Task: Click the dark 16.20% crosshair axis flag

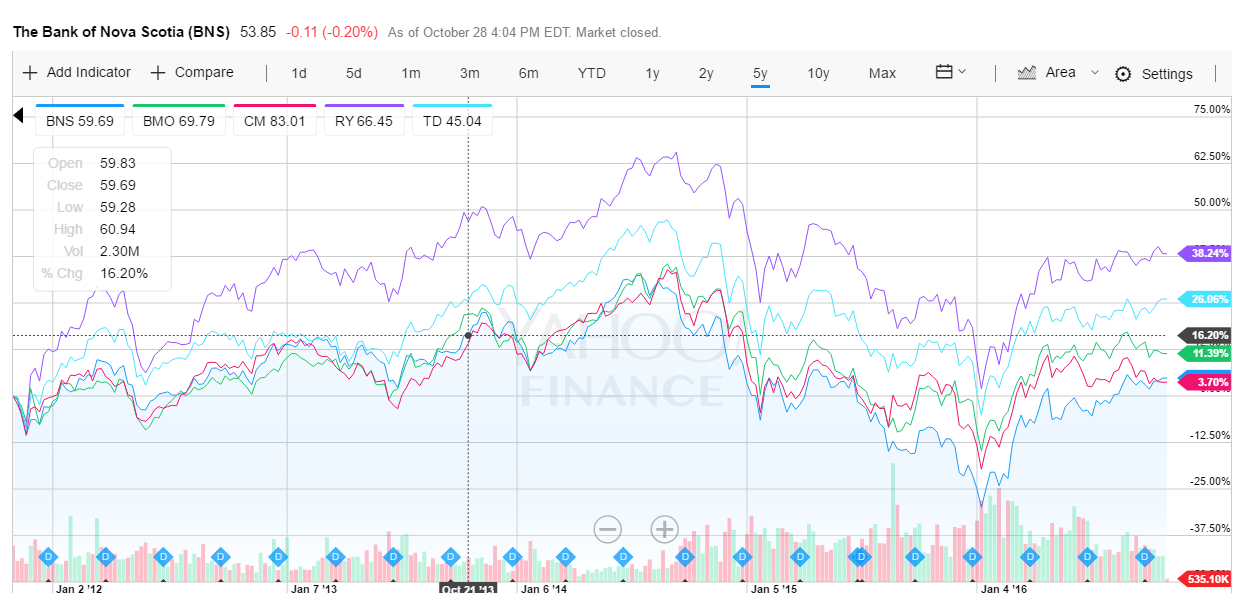Action: (x=1206, y=335)
